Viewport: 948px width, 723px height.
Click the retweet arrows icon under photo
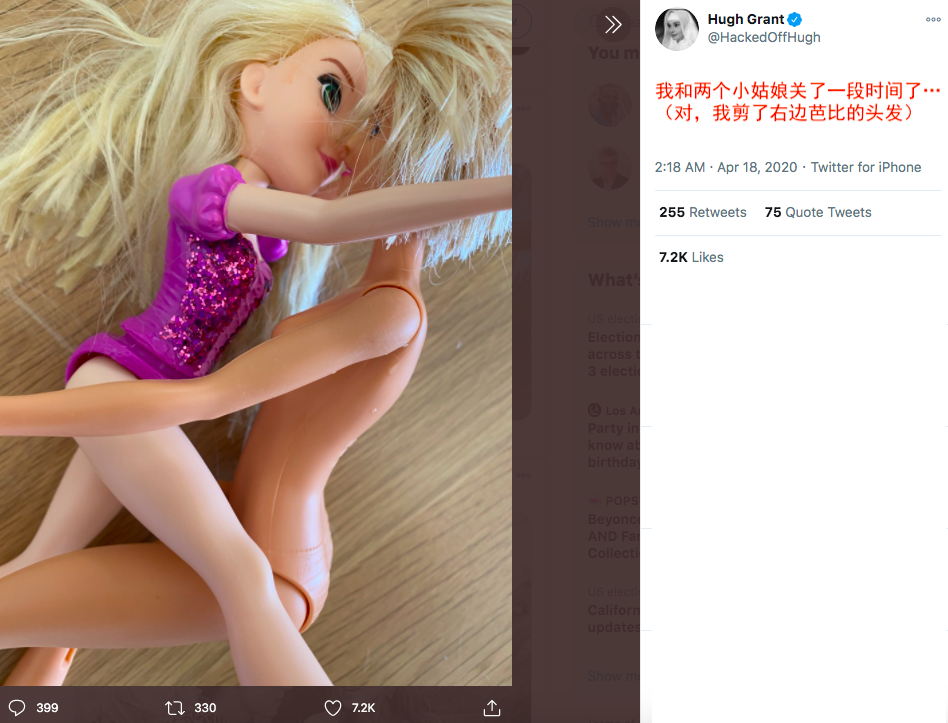click(x=175, y=708)
